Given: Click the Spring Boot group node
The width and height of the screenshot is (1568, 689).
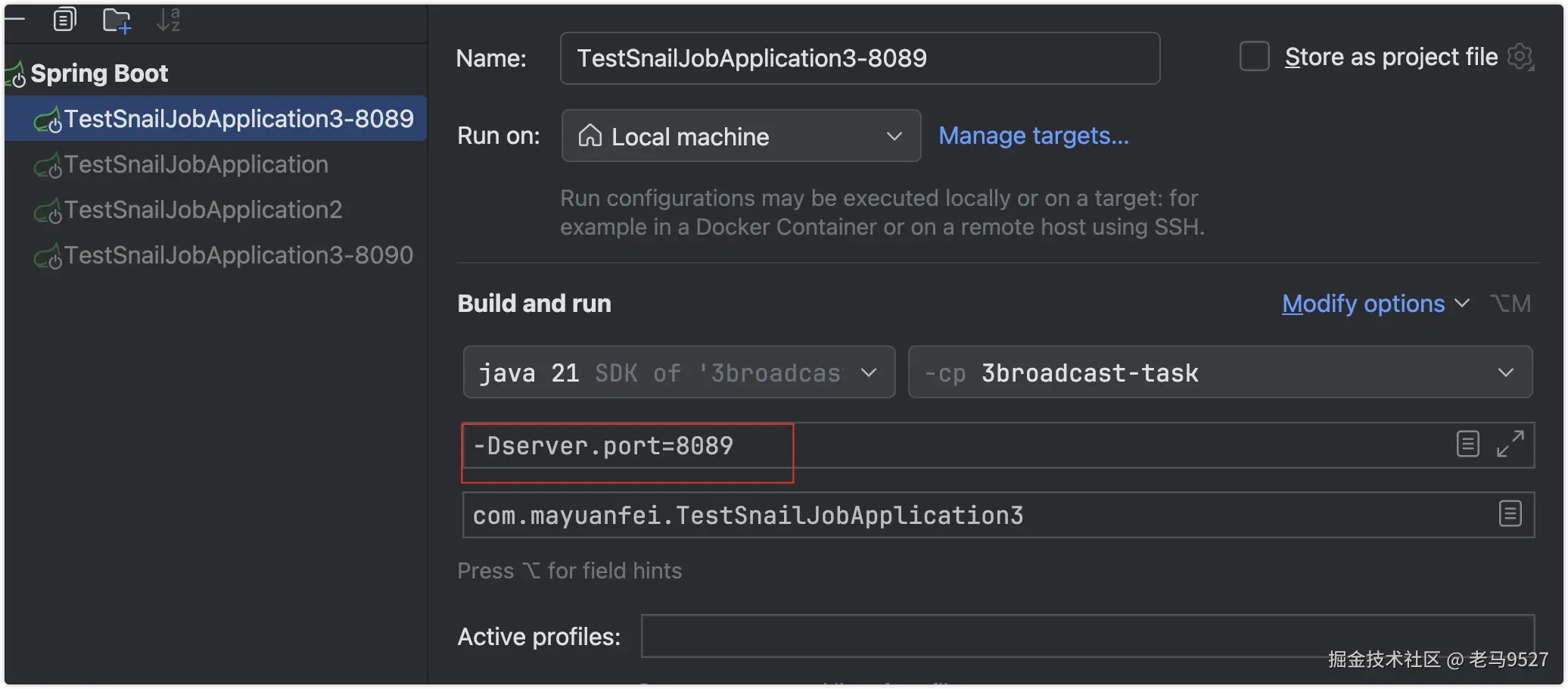Looking at the screenshot, I should (99, 73).
